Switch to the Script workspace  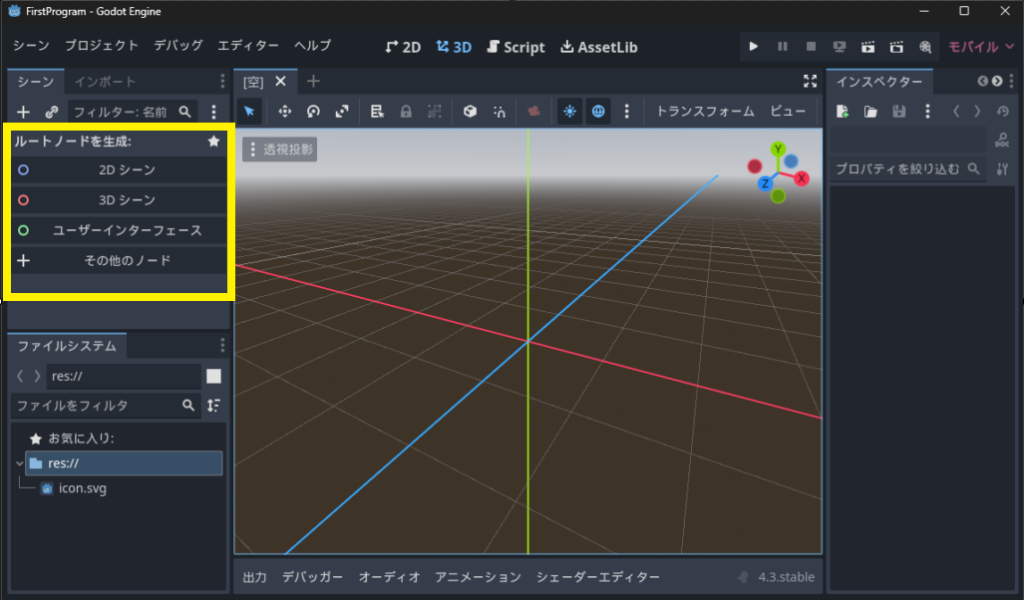[x=516, y=47]
